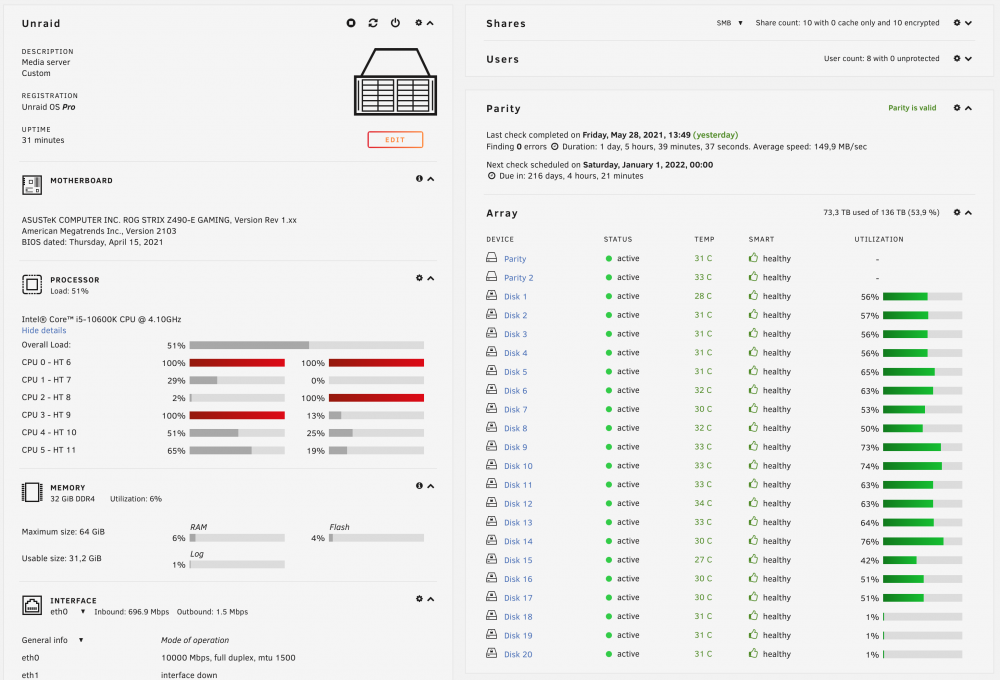Click the server case image
The width and height of the screenshot is (1000, 680).
[395, 82]
